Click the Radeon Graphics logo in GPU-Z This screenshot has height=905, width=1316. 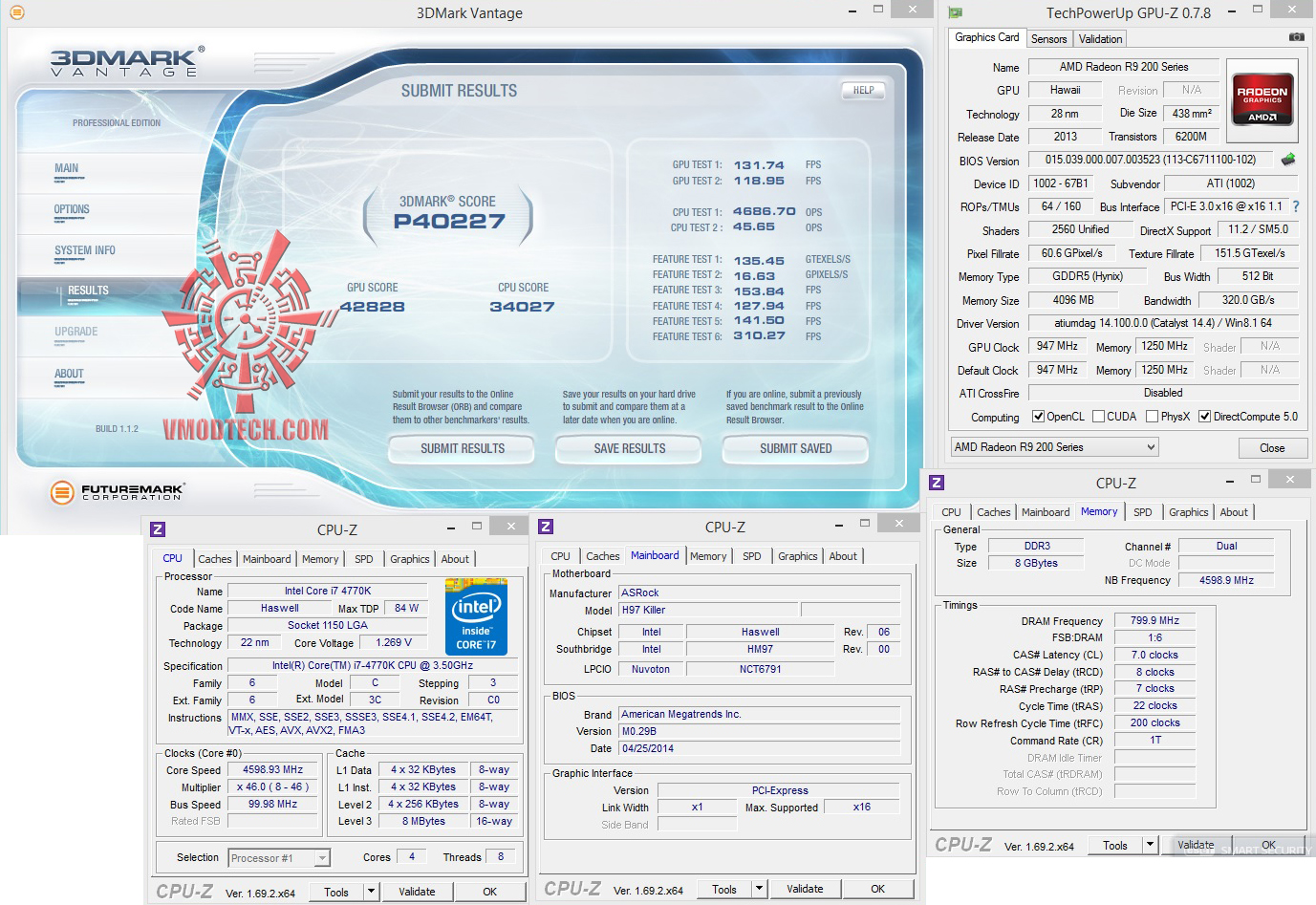[1262, 98]
